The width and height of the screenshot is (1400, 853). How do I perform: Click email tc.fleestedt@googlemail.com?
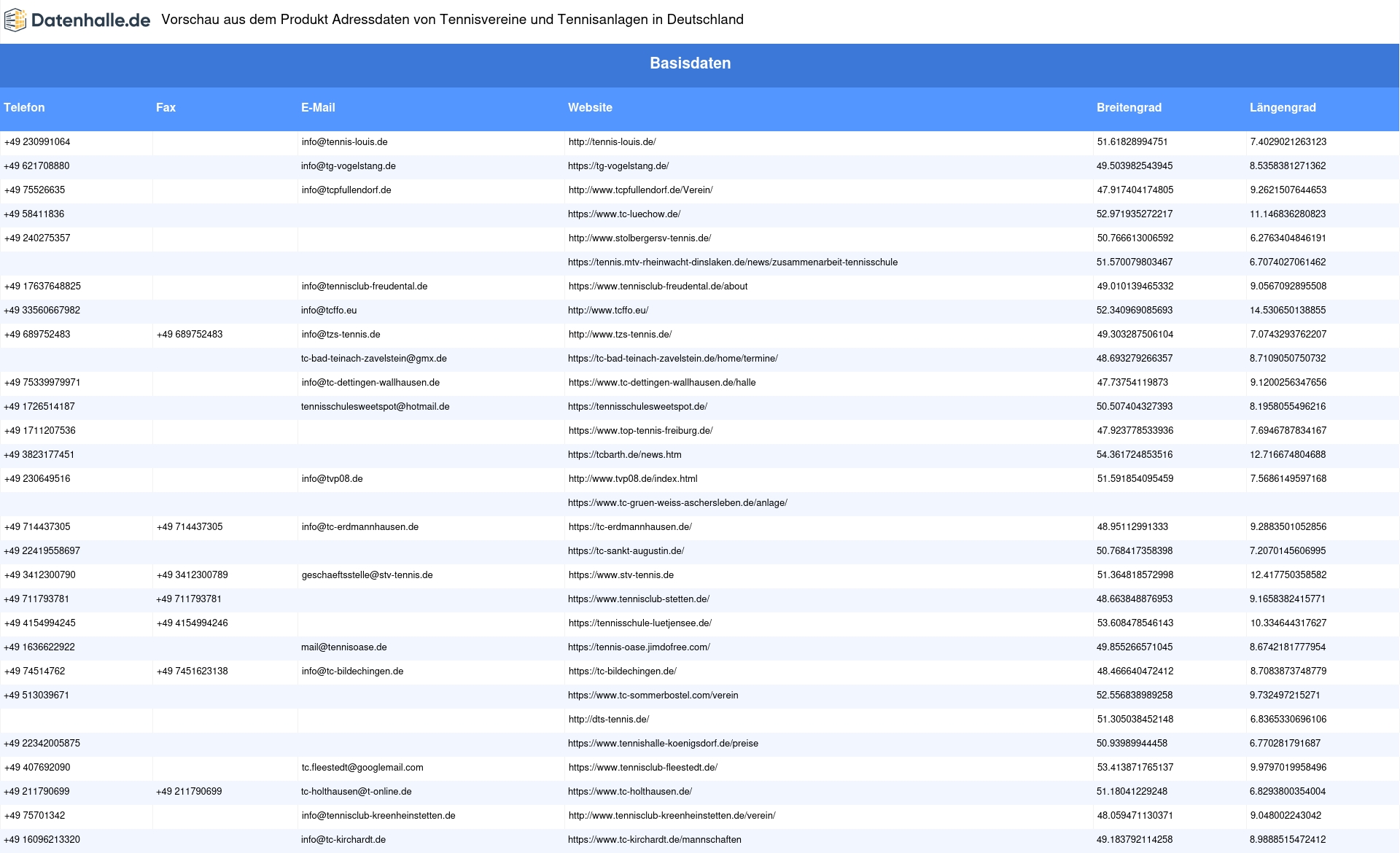[x=362, y=768]
